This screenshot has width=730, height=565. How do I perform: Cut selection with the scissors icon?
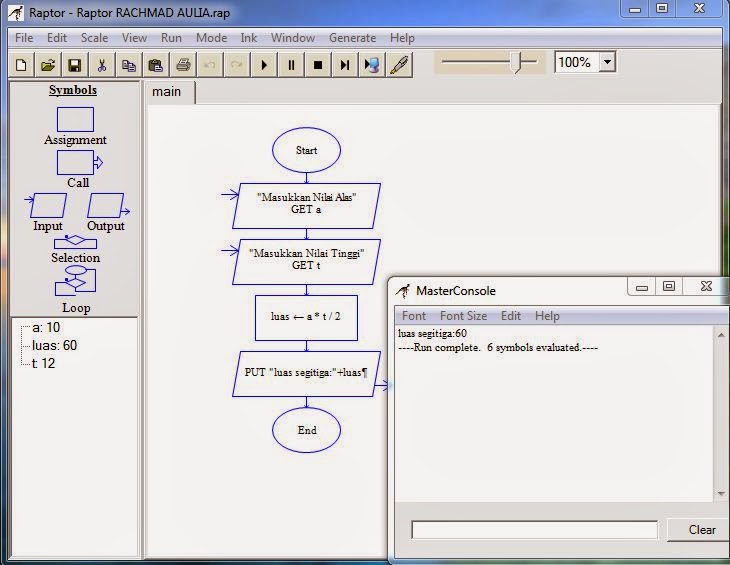(x=101, y=65)
